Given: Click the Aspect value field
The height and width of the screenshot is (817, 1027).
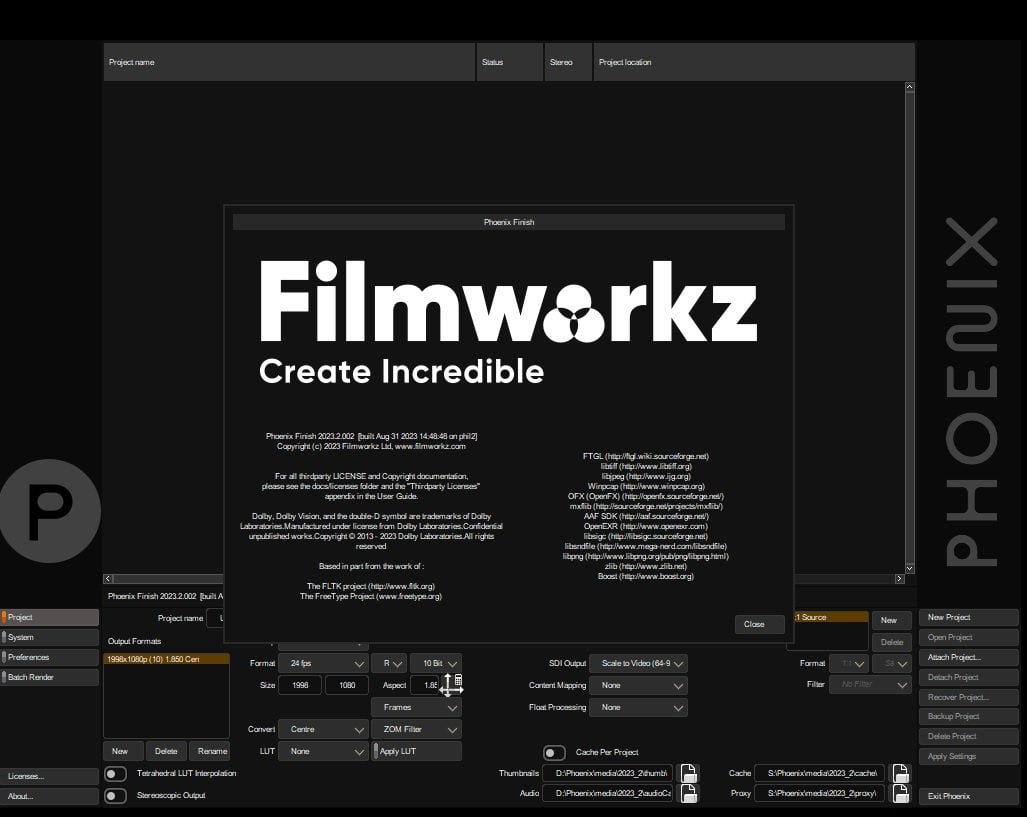Looking at the screenshot, I should click(425, 685).
